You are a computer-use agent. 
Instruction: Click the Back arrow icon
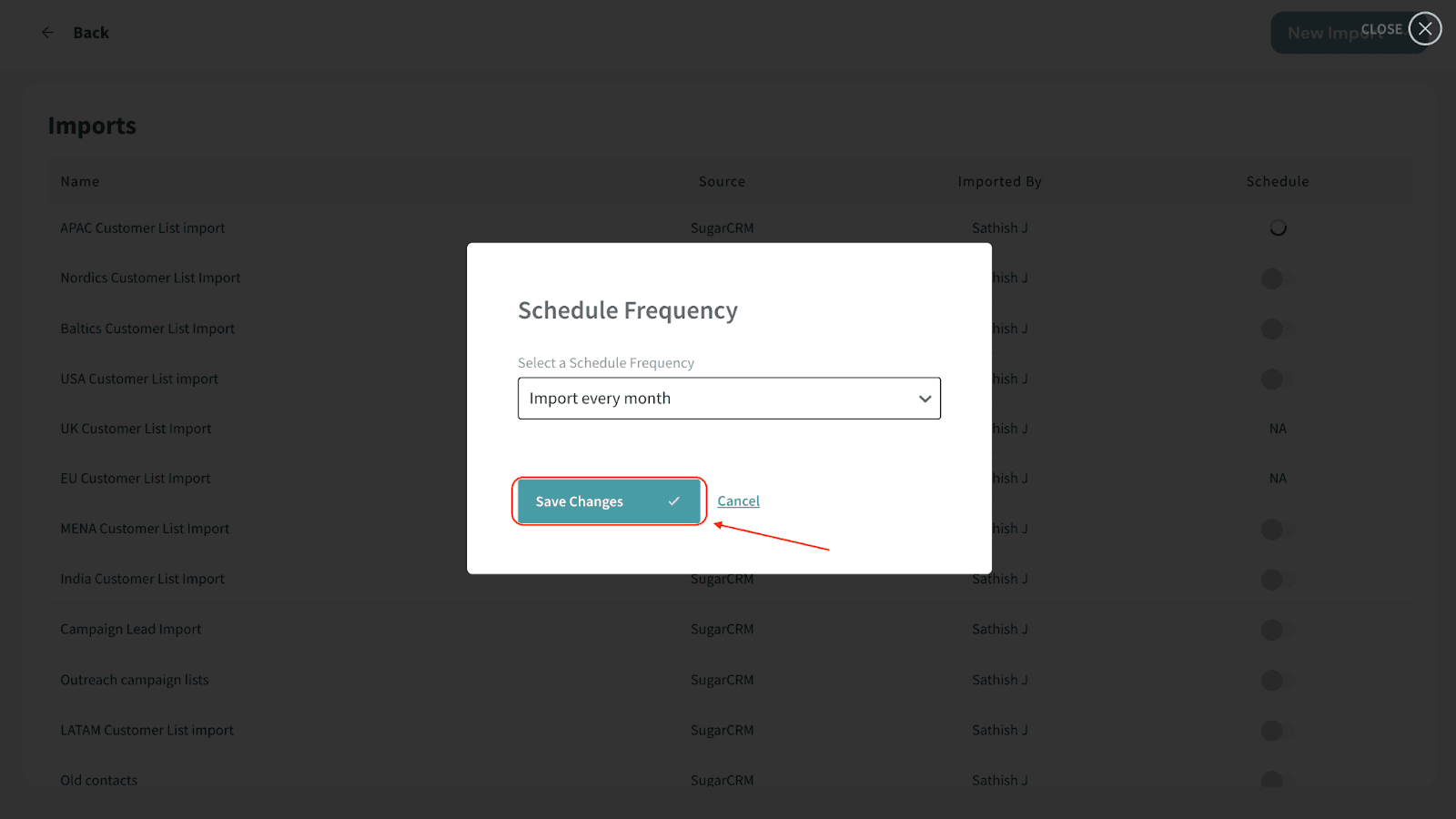coord(47,33)
